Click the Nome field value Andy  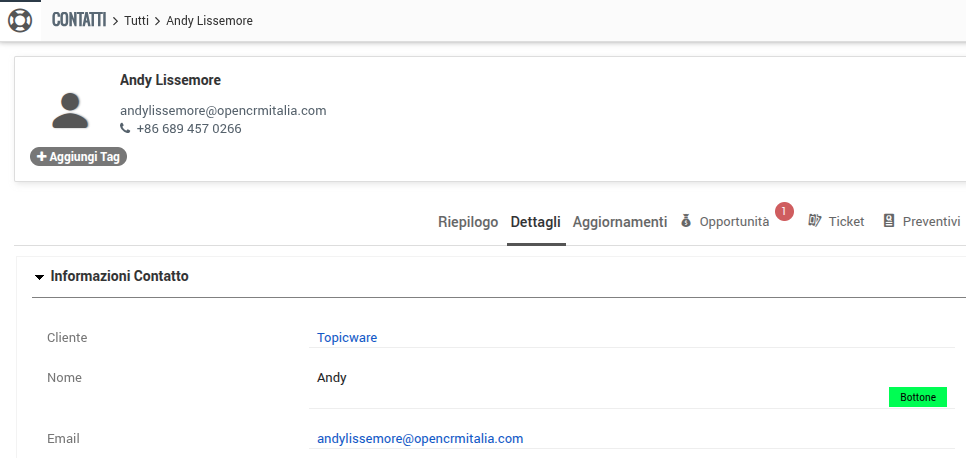(x=331, y=378)
